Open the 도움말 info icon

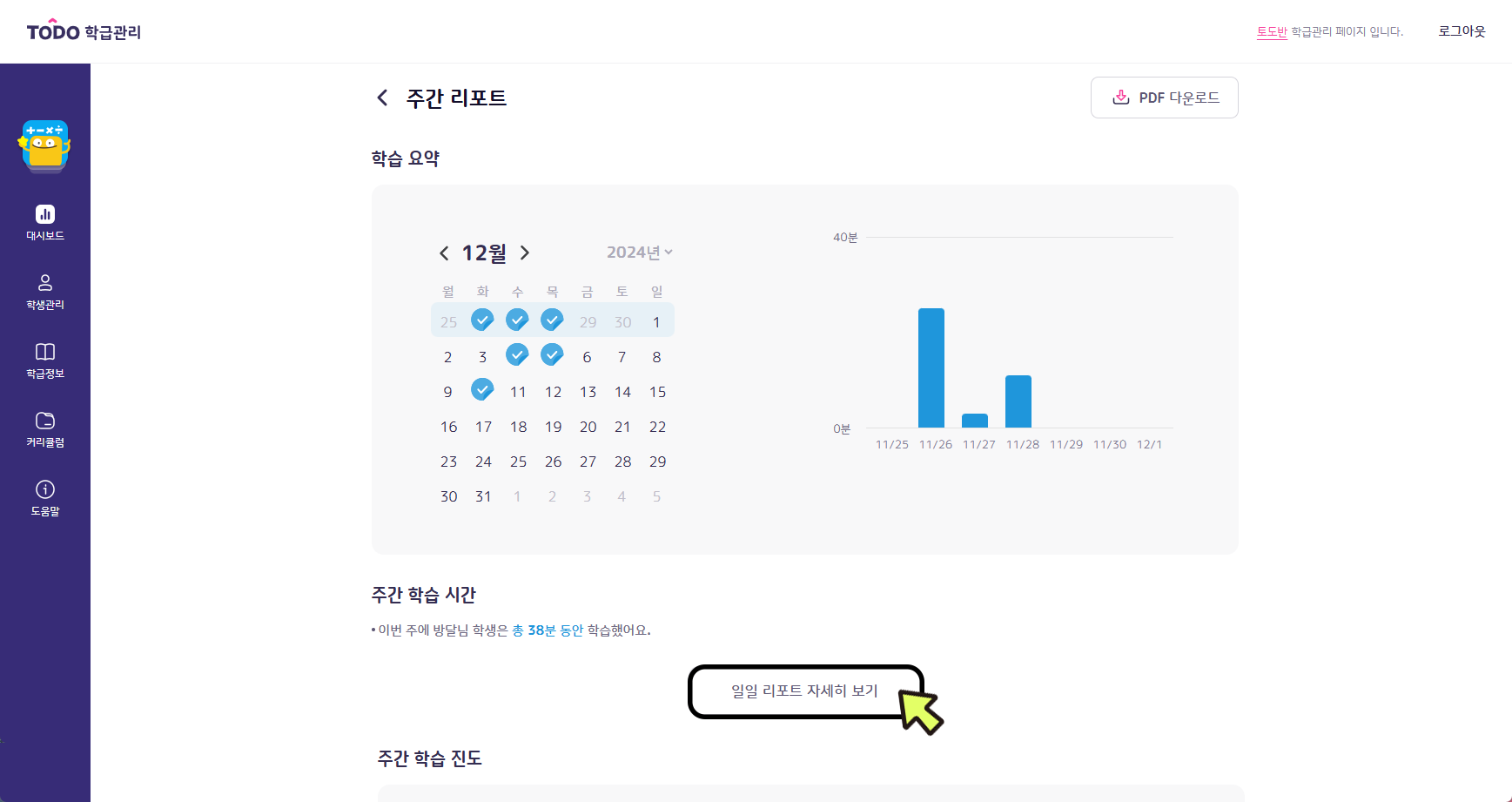pyautogui.click(x=45, y=489)
